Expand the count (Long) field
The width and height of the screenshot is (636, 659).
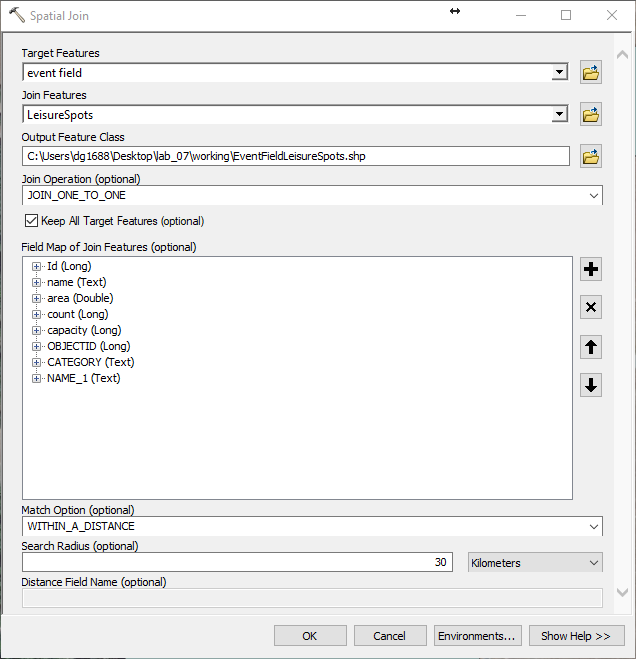click(37, 314)
